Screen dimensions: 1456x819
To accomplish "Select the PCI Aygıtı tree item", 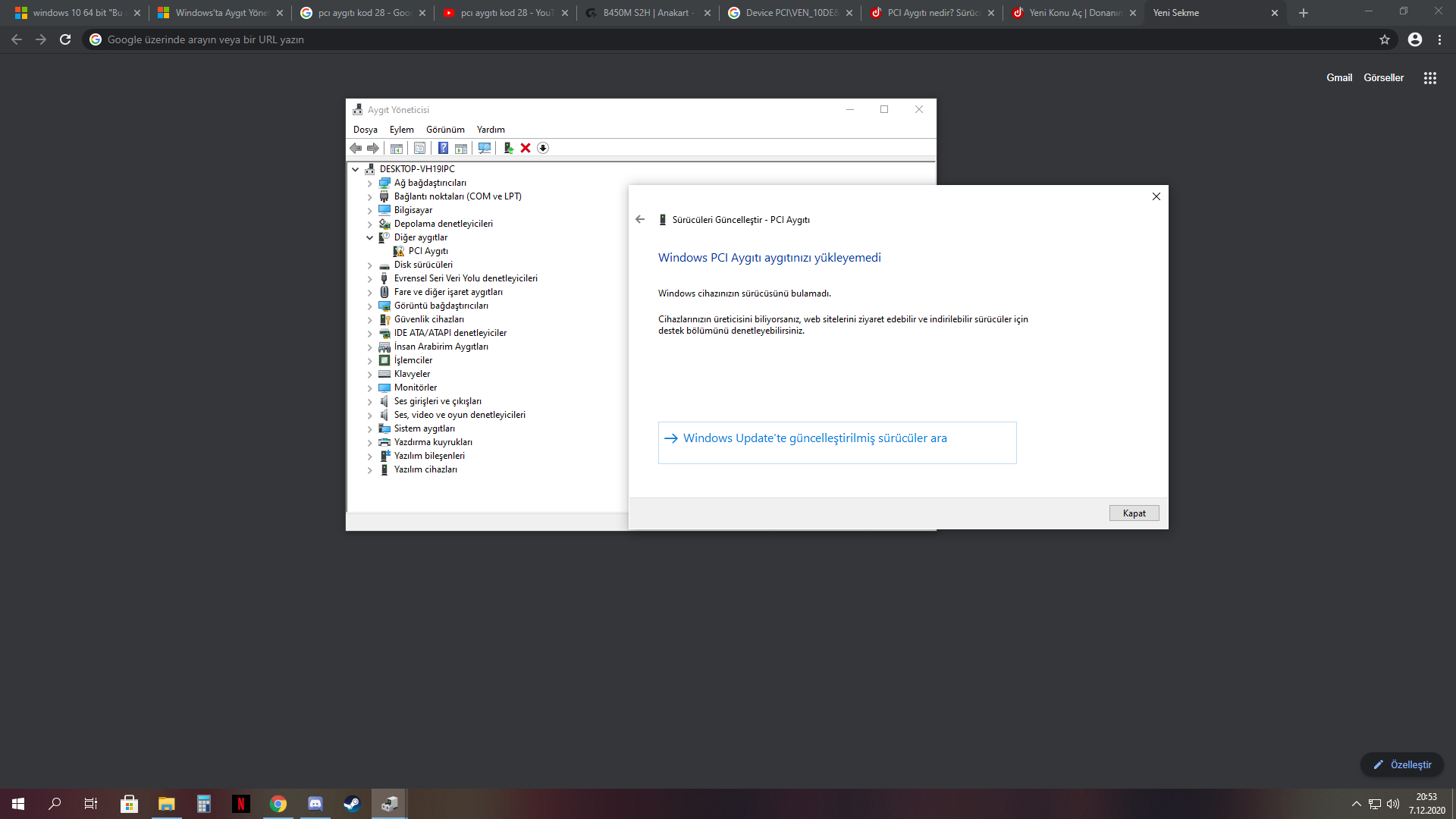I will point(428,251).
